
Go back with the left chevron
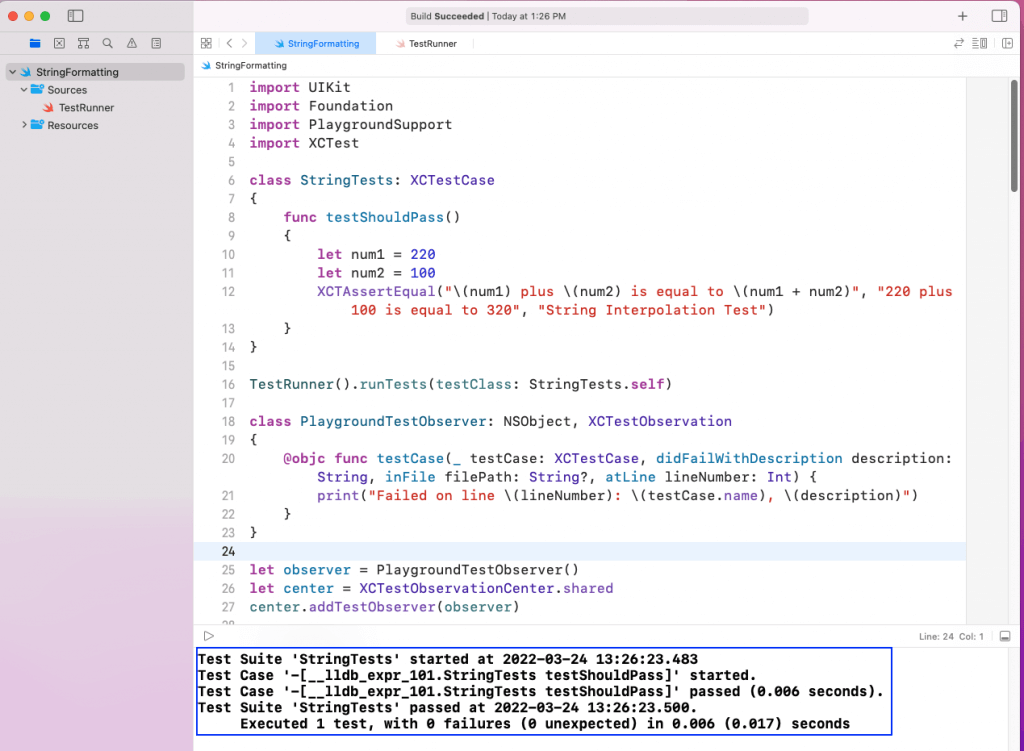229,43
